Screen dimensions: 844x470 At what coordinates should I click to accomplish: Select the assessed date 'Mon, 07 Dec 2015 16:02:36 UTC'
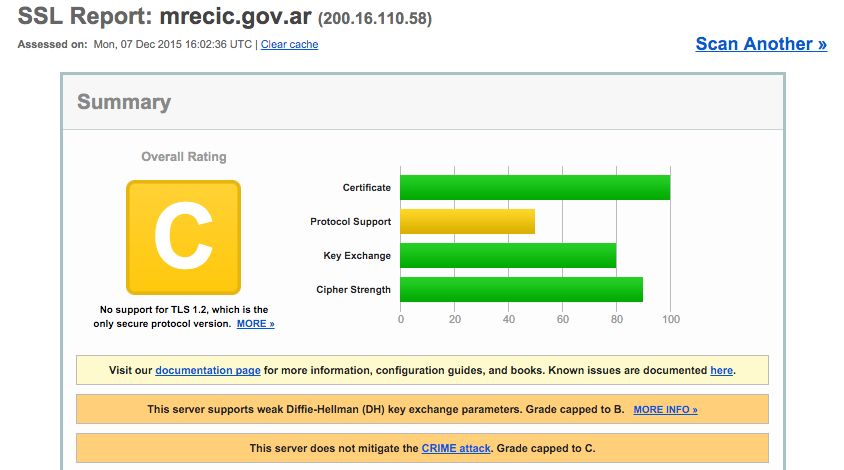pos(173,44)
